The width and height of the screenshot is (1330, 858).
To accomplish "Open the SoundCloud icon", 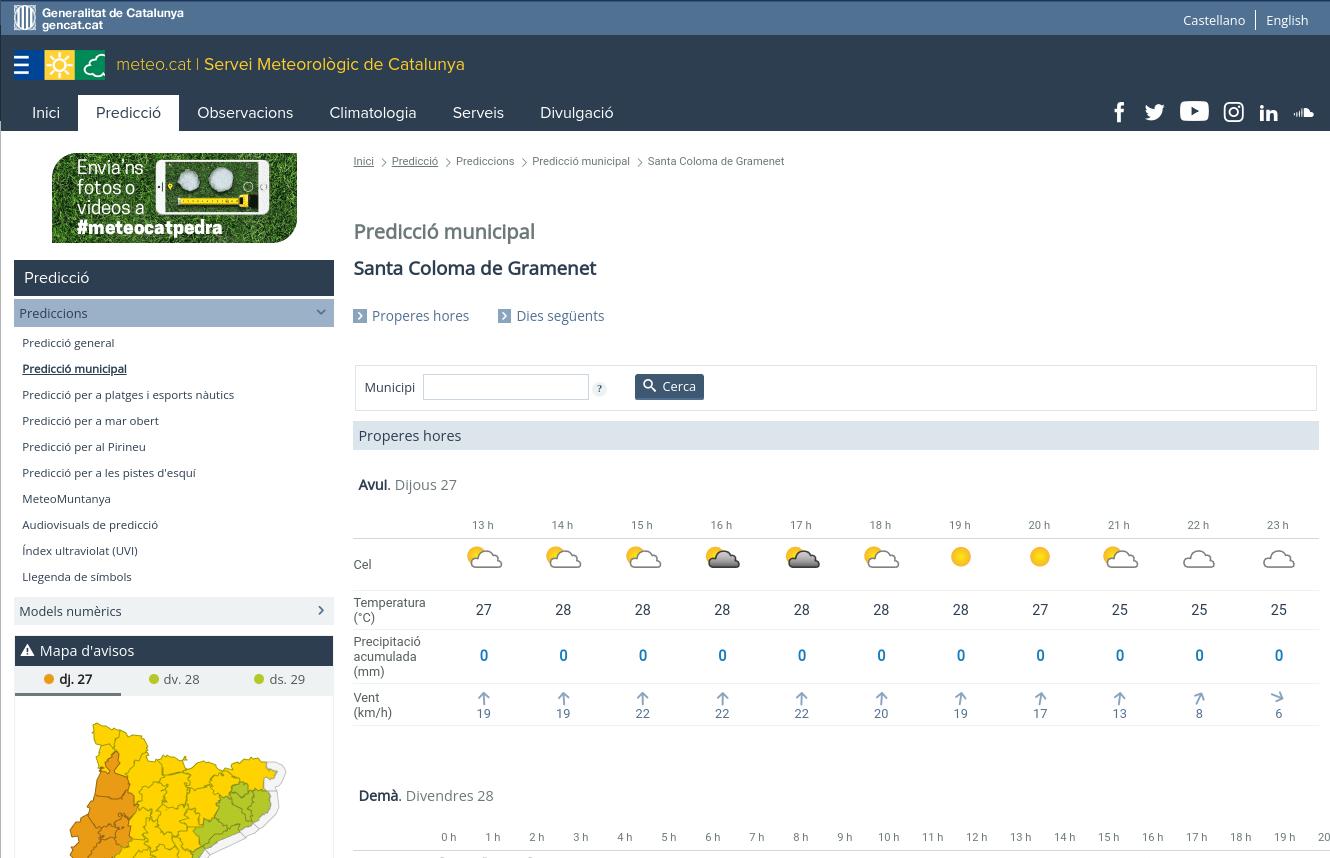I will tap(1303, 113).
